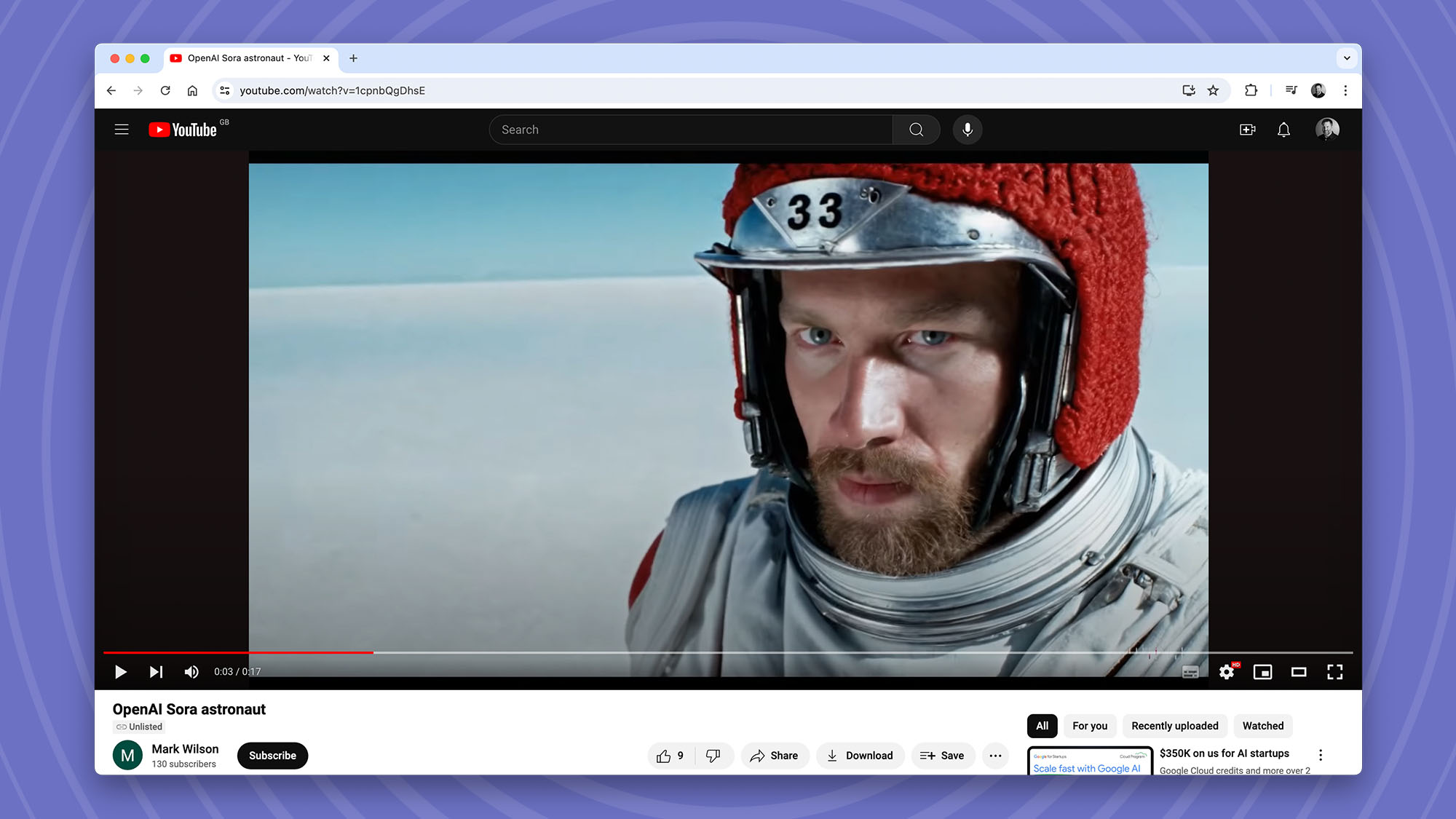Open Mark Wilson channel avatar
This screenshot has height=819, width=1456.
tap(127, 756)
